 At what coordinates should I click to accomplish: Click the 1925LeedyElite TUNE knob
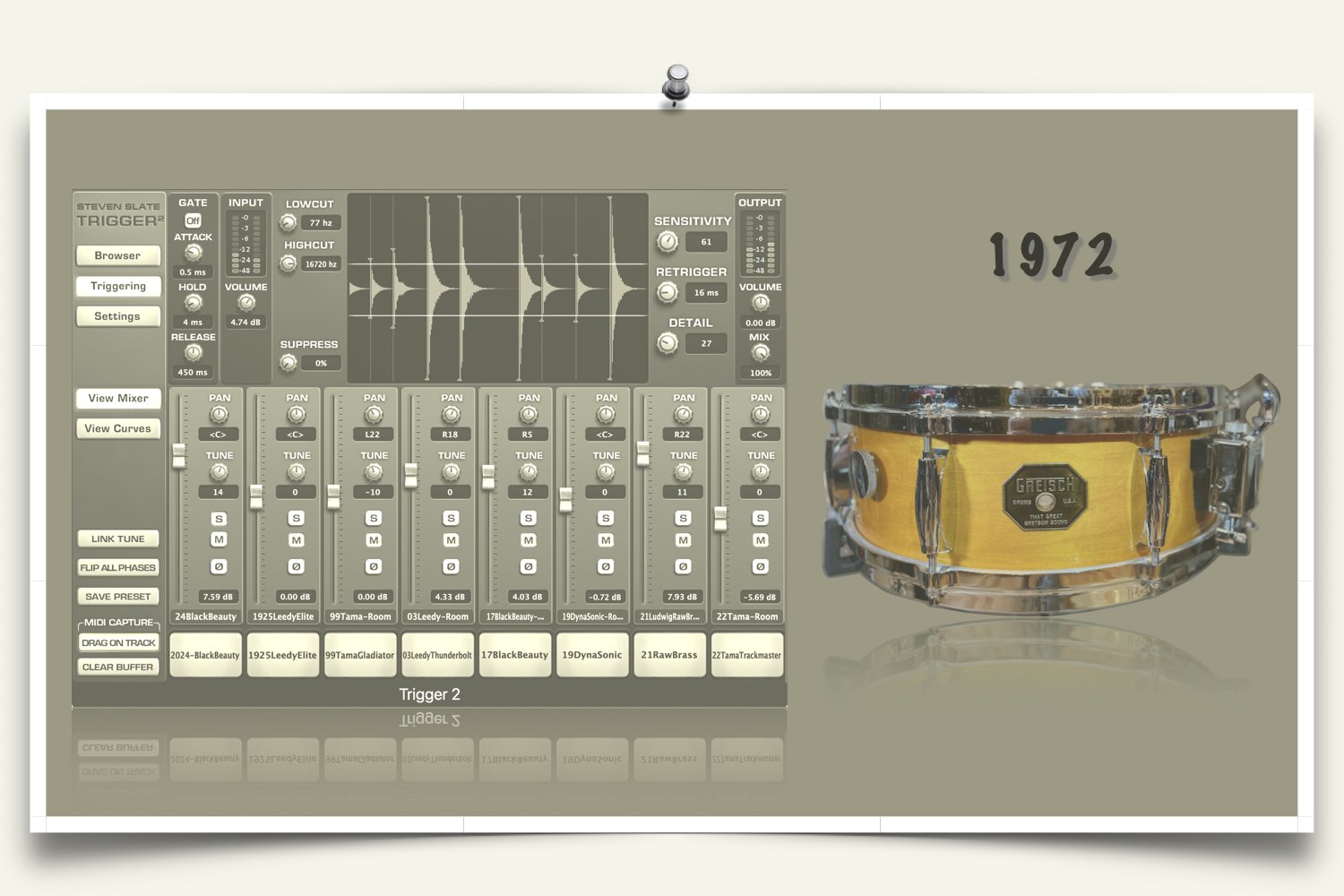296,472
